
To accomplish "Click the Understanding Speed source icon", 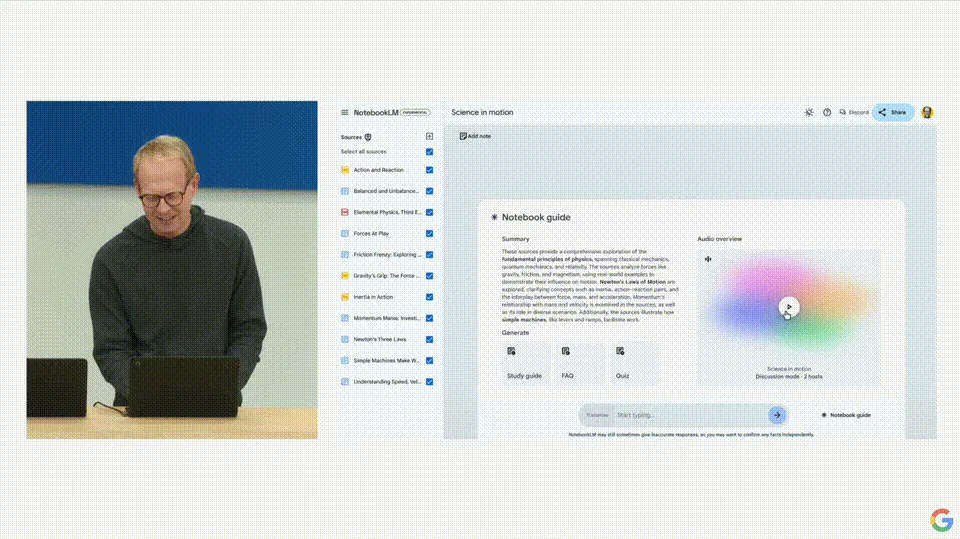I will click(x=345, y=382).
